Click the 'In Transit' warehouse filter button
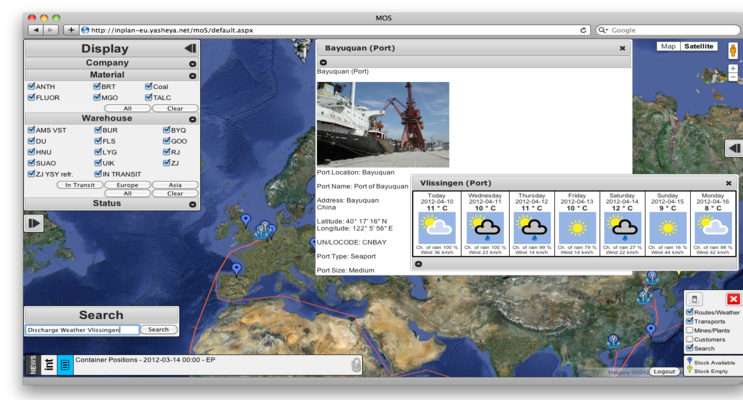743x400 pixels. pyautogui.click(x=80, y=185)
